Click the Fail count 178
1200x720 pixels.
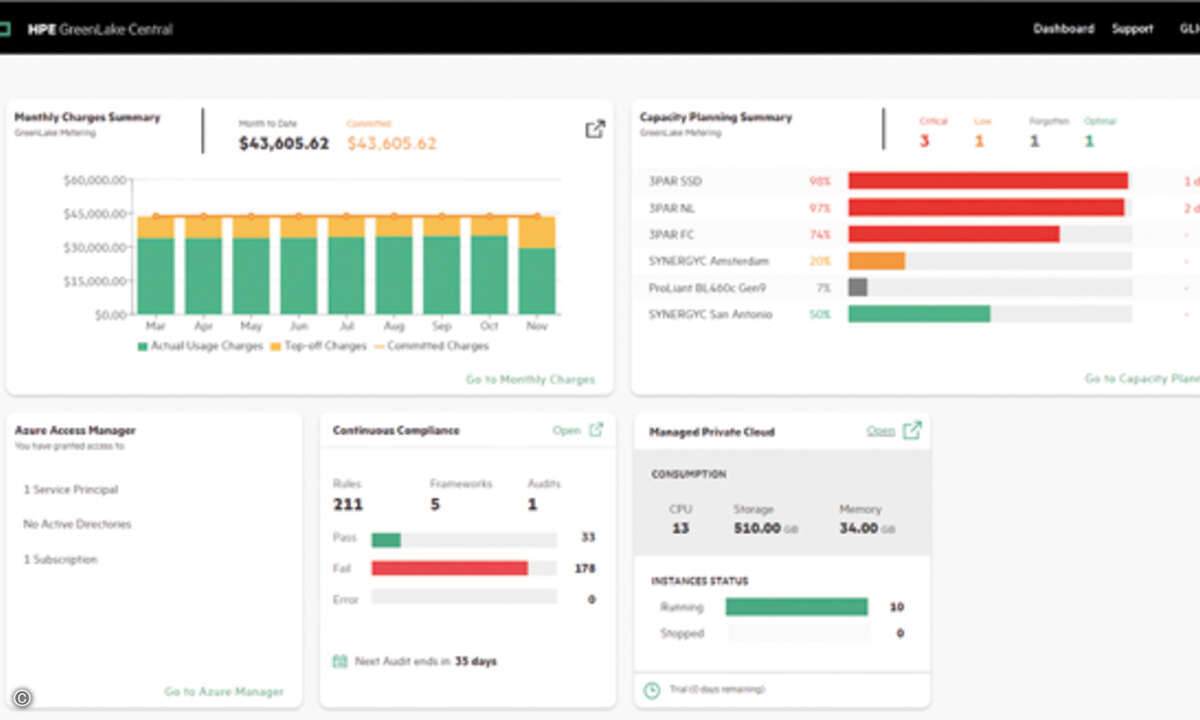tap(586, 568)
